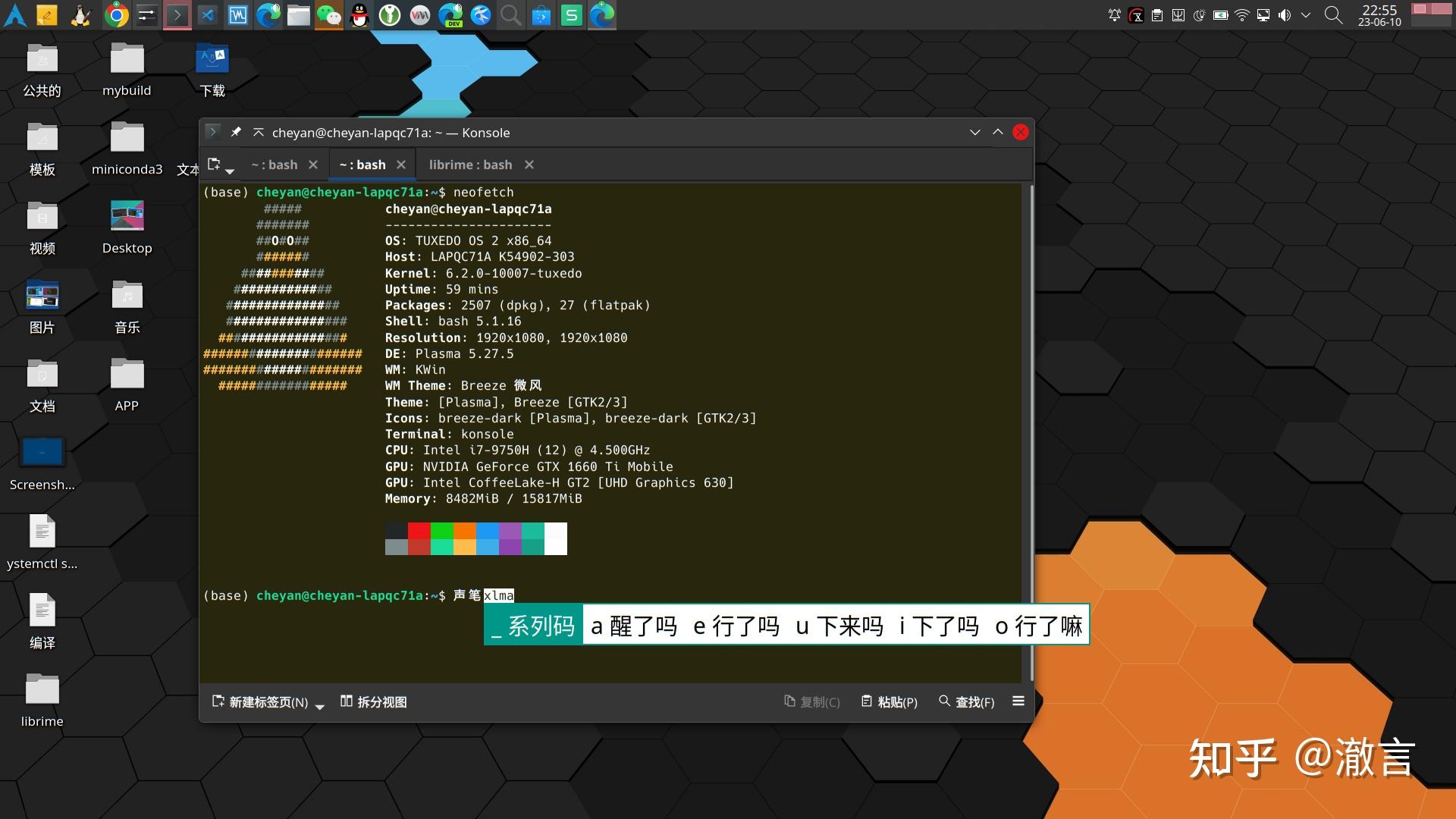The image size is (1456, 819).
Task: Click the 查找(F) find button
Action: pos(967,701)
